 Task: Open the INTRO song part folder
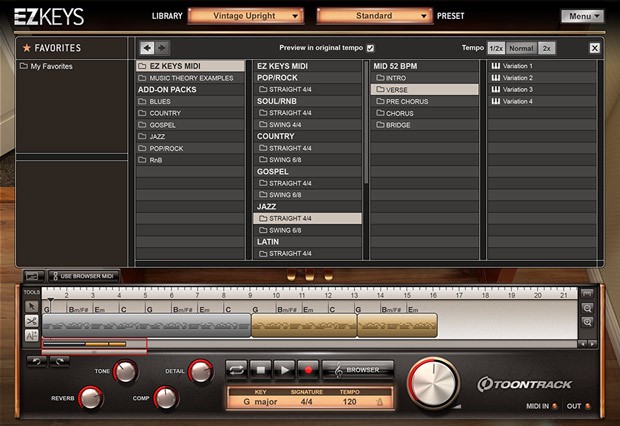tap(424, 78)
